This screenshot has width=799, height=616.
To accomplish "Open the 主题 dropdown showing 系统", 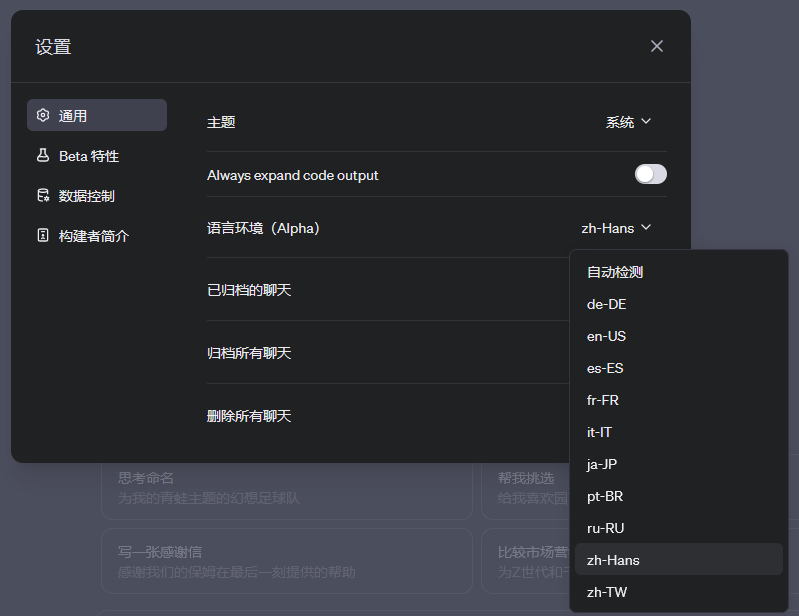I will pyautogui.click(x=628, y=122).
